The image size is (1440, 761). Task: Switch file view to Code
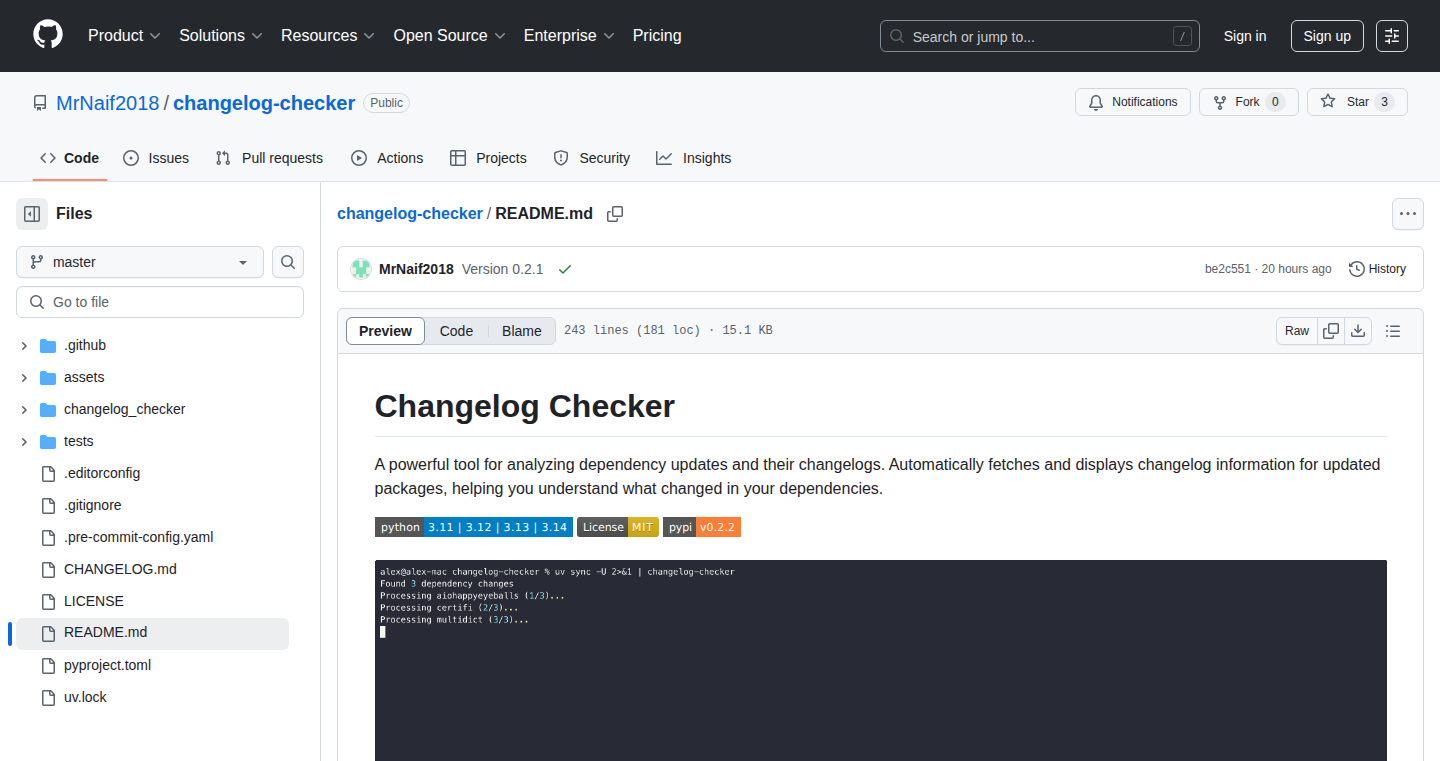click(x=456, y=331)
